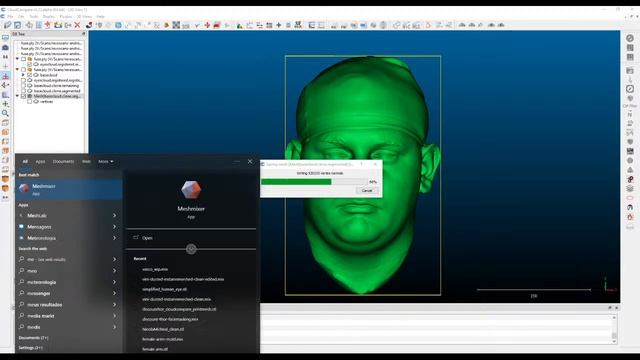The width and height of the screenshot is (640, 360).
Task: Expand the basecloud tree node arrow
Action: [x=23, y=75]
